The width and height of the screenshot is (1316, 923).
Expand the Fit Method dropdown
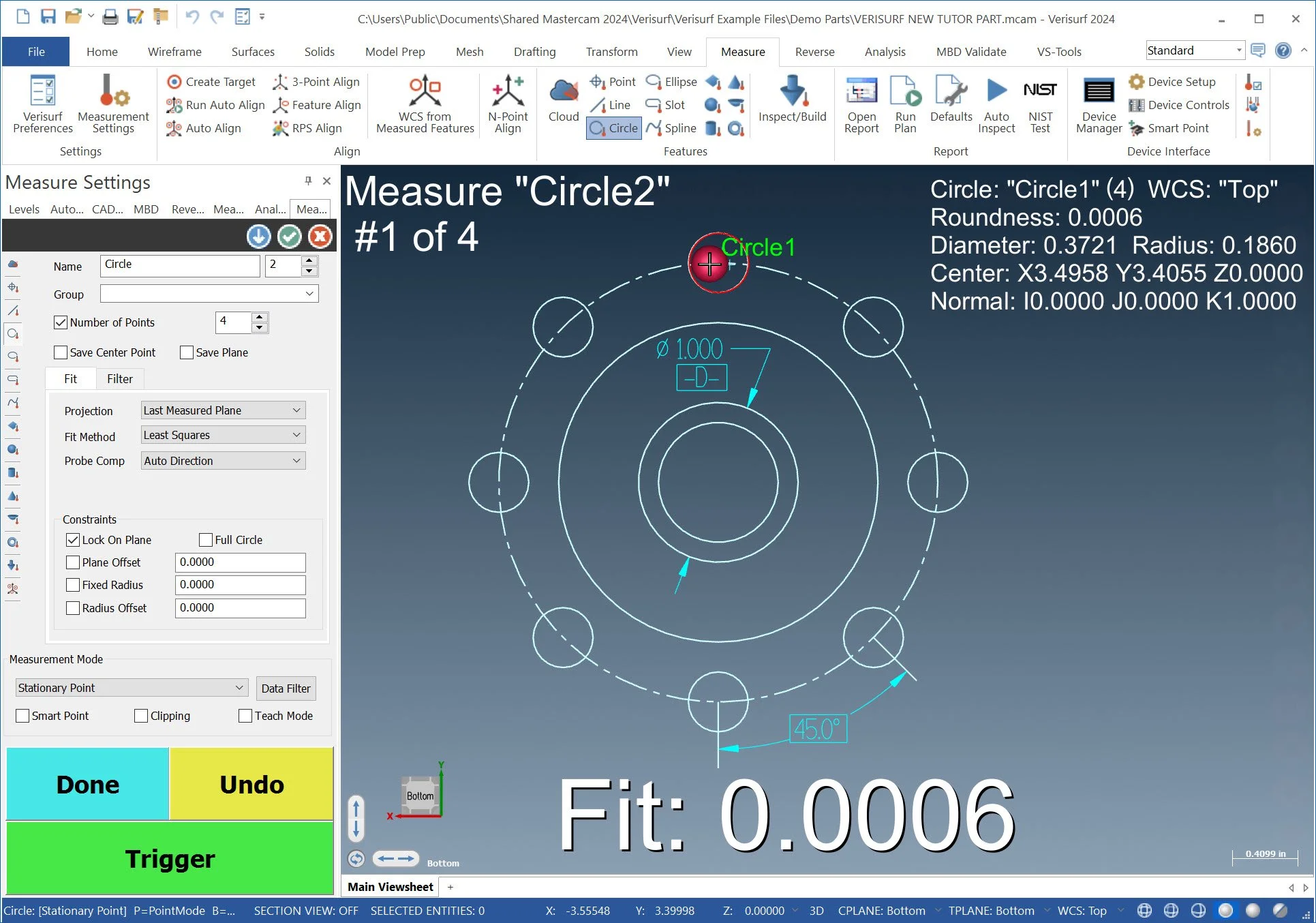223,435
